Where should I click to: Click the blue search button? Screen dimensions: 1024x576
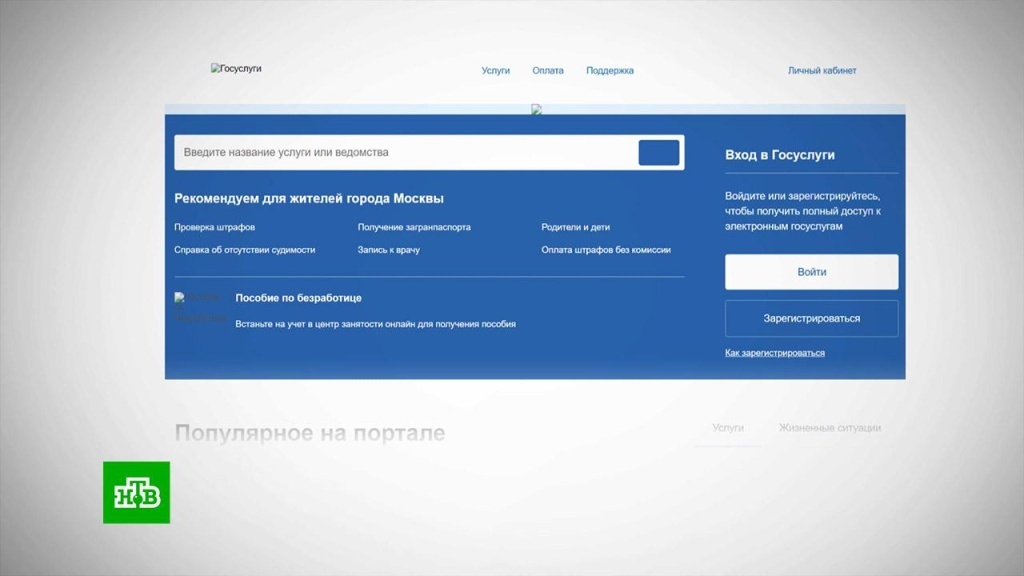[659, 152]
